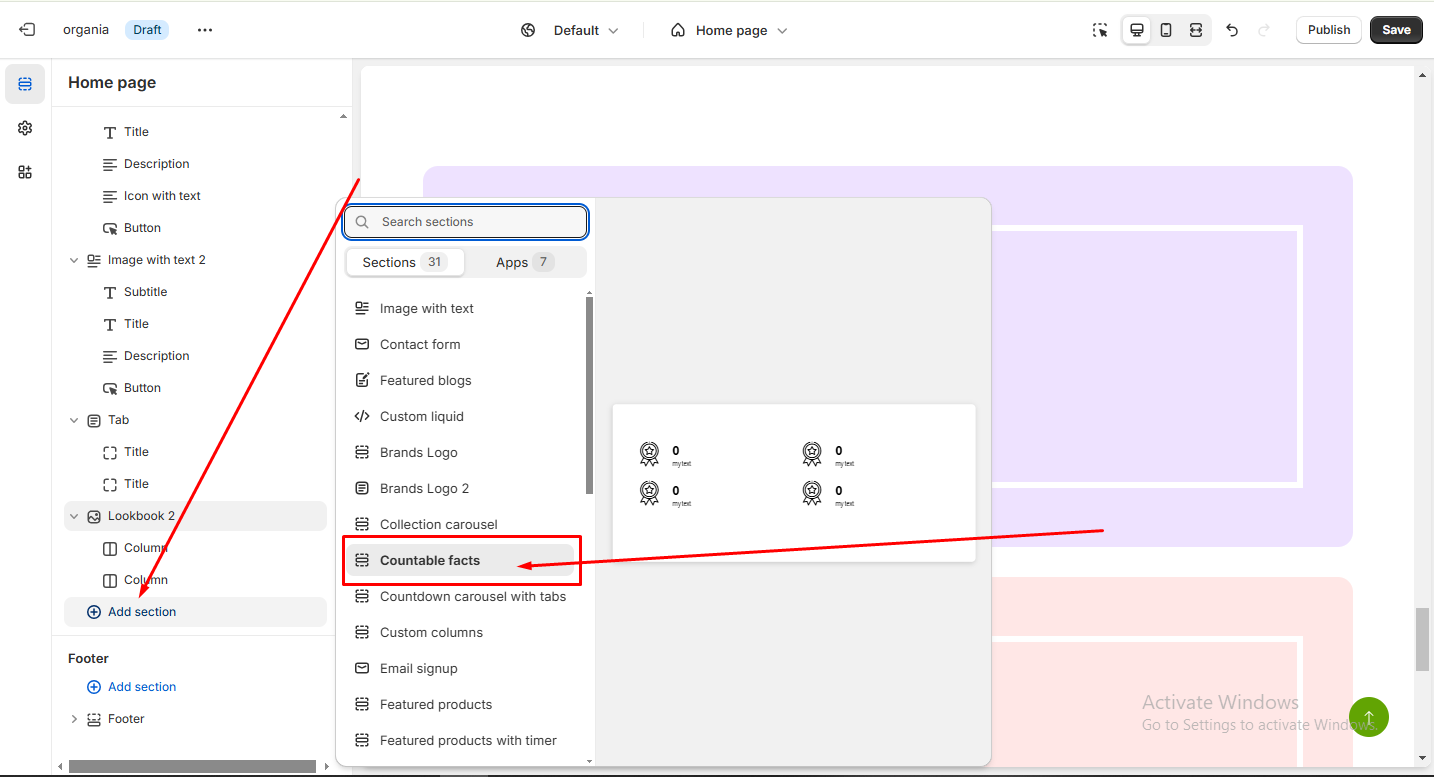Switch to desktop preview view
1434x777 pixels.
[x=1137, y=30]
